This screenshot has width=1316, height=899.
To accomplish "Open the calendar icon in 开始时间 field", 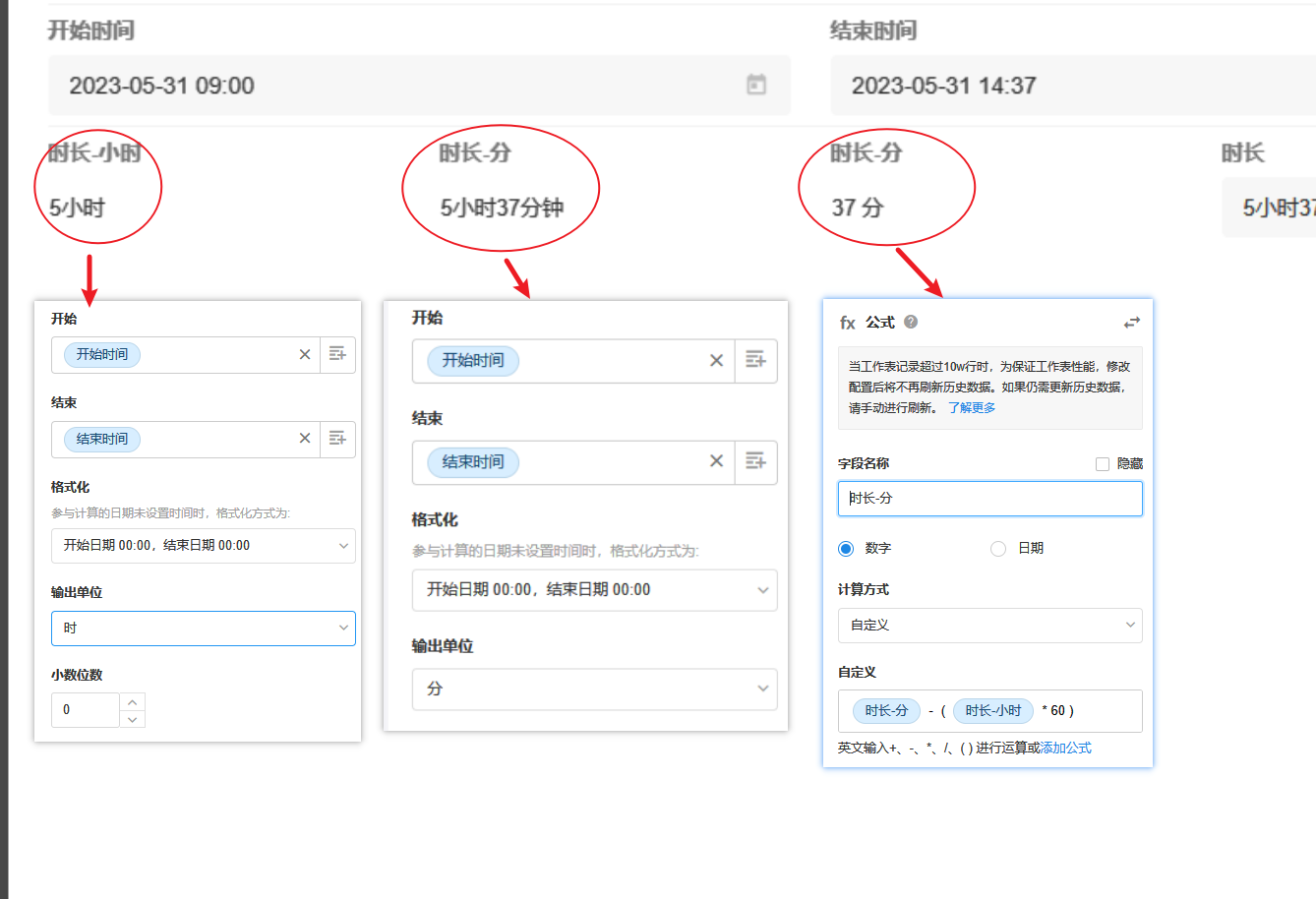I will coord(755,85).
